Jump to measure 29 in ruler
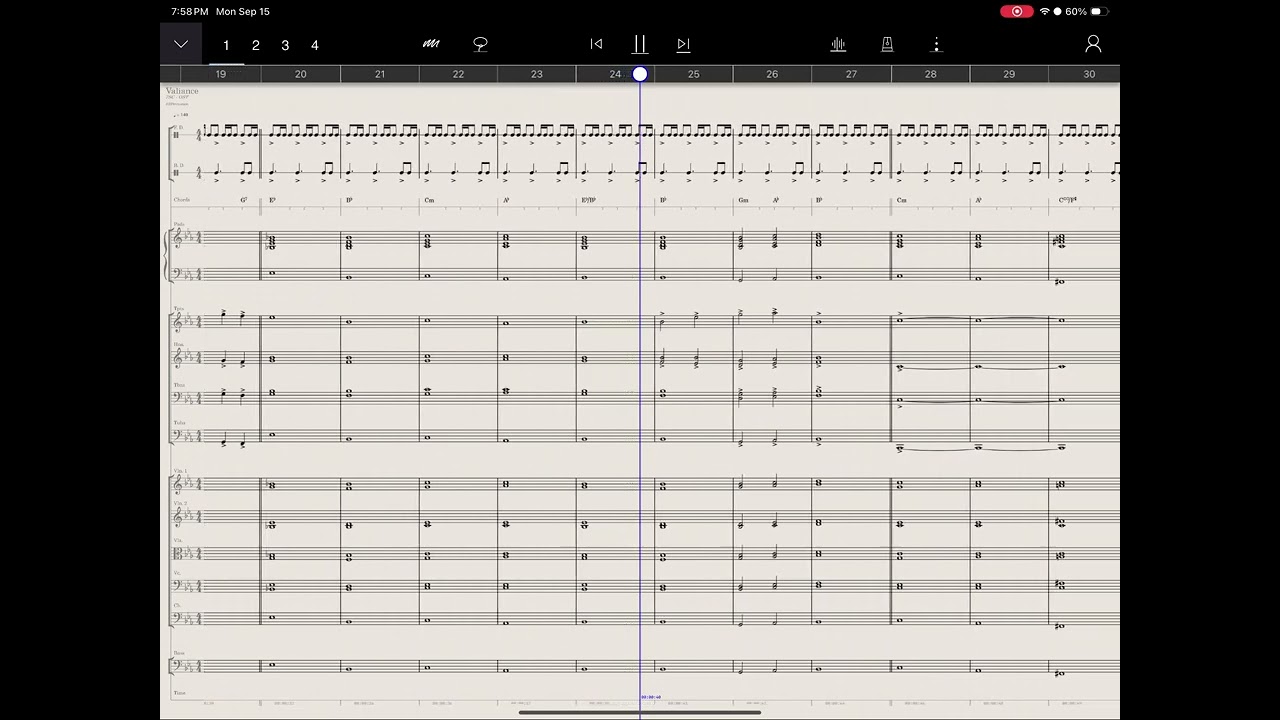The height and width of the screenshot is (720, 1280). coord(1009,74)
